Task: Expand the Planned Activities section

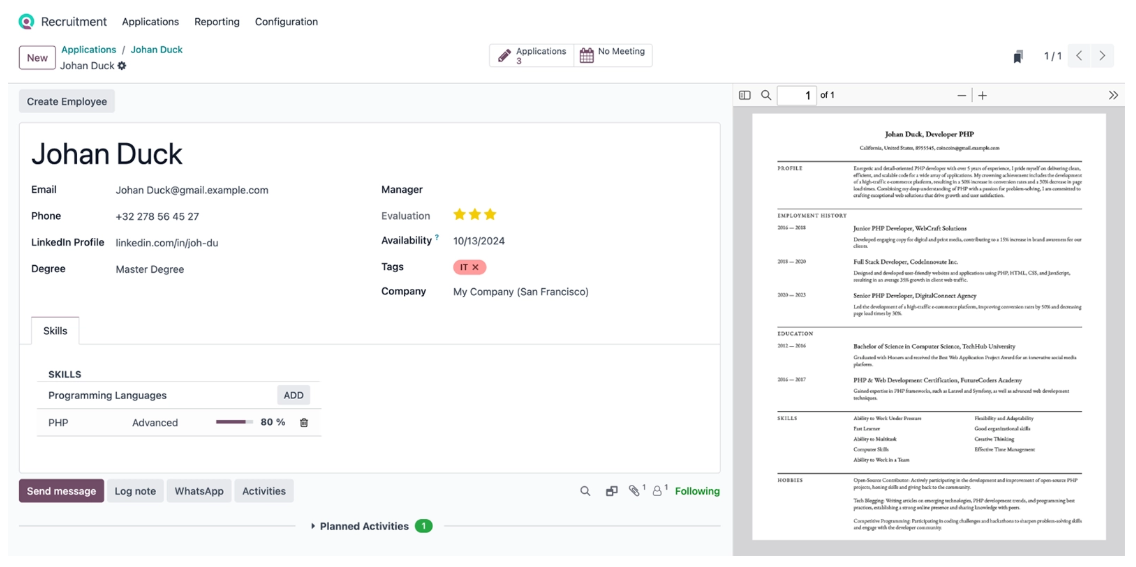Action: click(x=365, y=526)
